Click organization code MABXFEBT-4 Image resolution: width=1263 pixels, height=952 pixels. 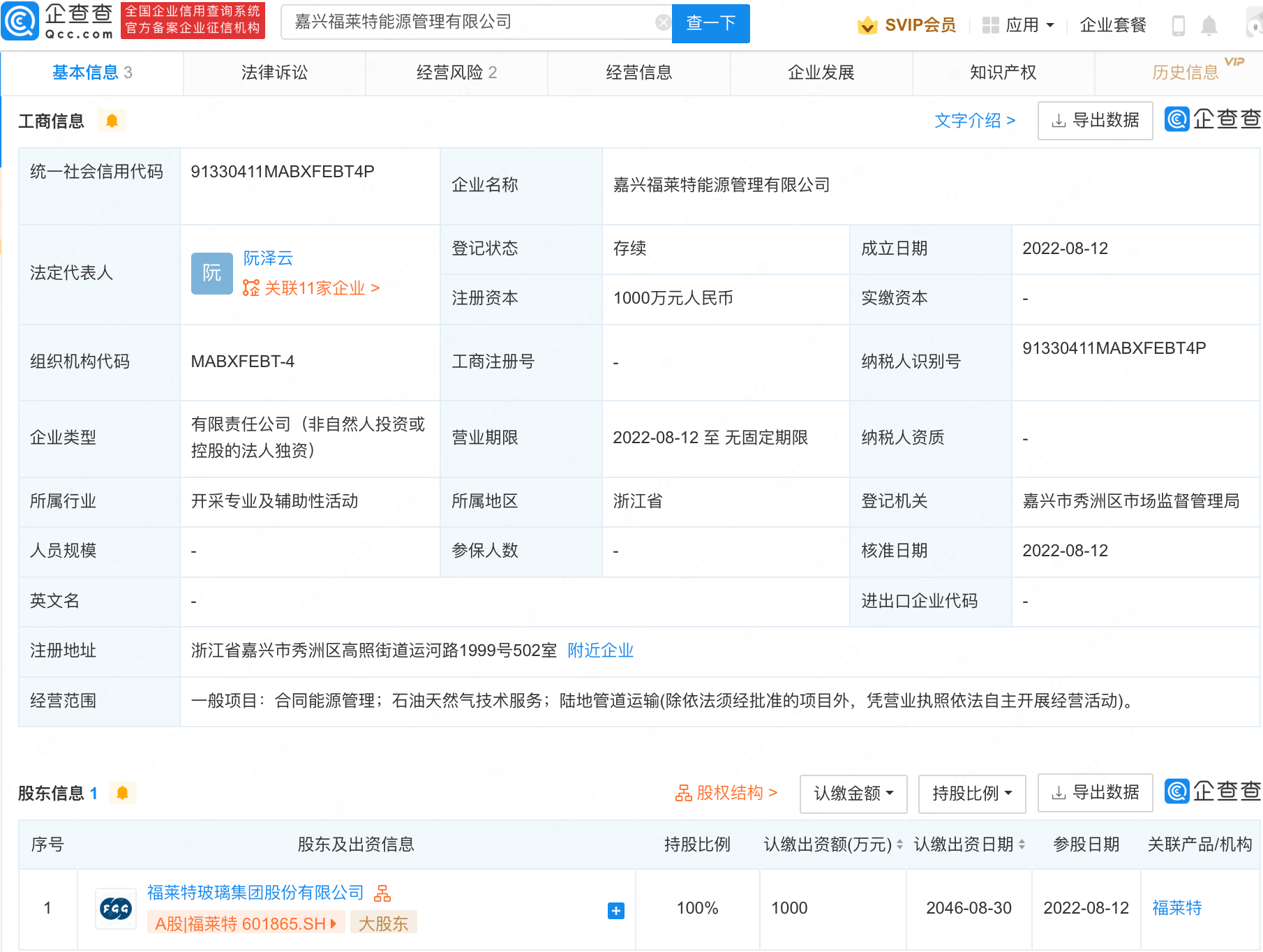tap(243, 362)
